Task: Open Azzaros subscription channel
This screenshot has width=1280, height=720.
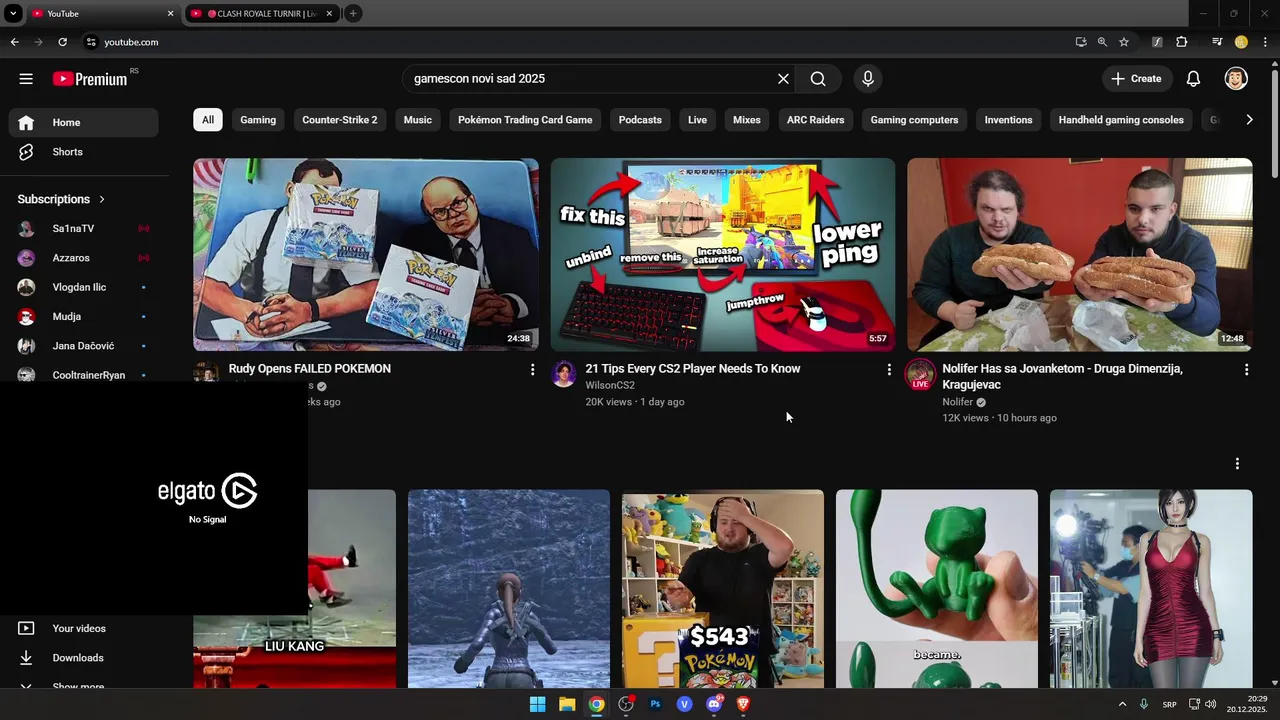Action: (x=84, y=258)
